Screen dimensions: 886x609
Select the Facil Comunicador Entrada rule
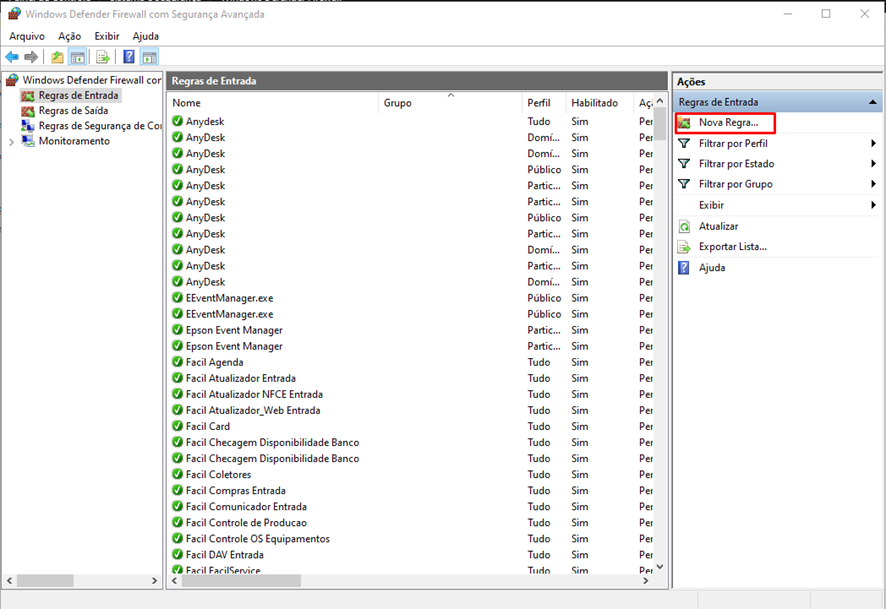411,506
